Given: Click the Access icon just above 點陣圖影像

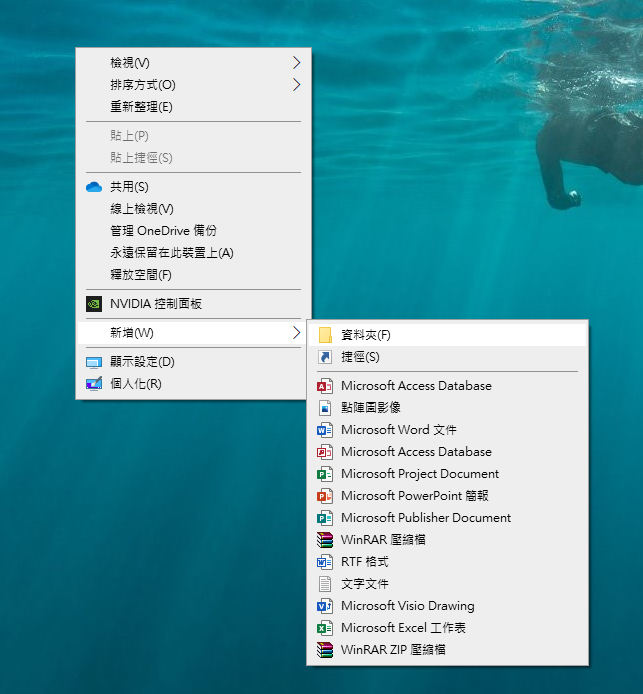Looking at the screenshot, I should tap(325, 386).
